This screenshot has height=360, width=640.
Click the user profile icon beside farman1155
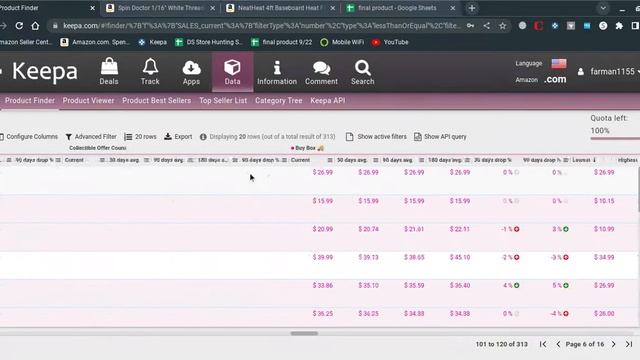click(580, 72)
